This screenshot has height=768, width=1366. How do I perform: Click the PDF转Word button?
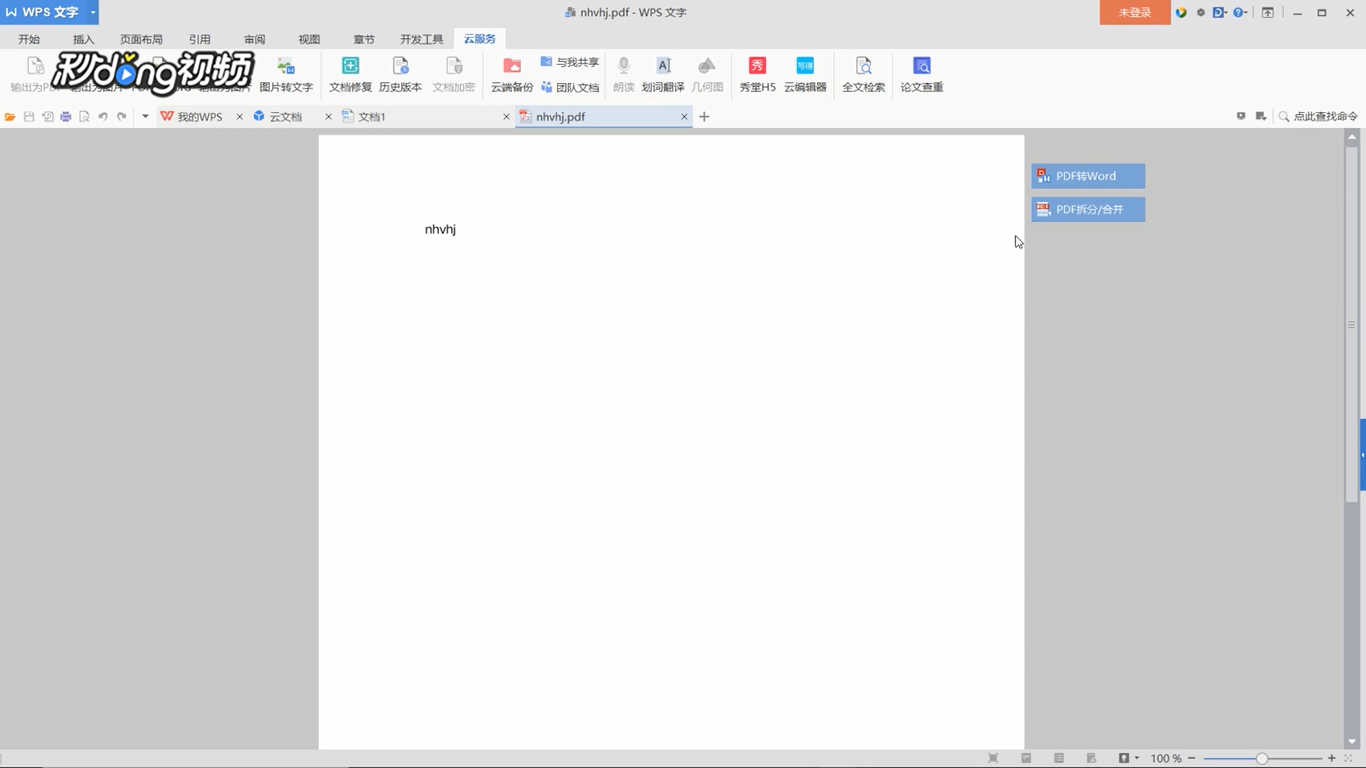coord(1088,176)
